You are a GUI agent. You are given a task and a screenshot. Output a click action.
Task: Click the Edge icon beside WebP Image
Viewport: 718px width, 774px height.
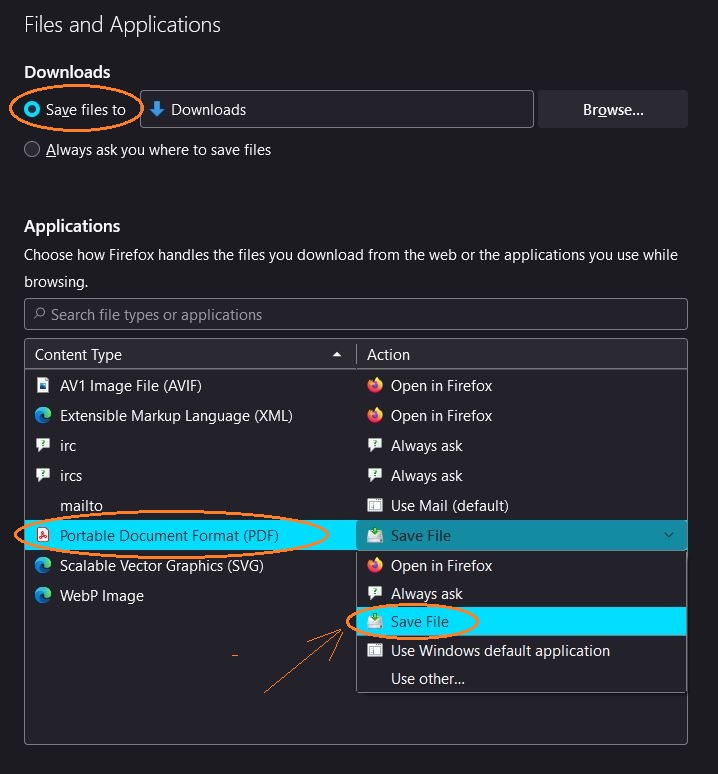(43, 595)
